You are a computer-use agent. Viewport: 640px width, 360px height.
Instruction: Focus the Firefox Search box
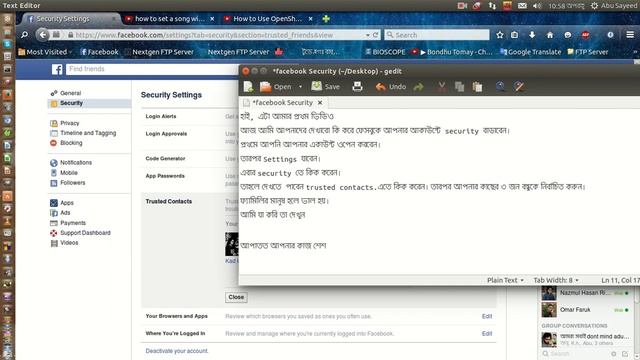(x=437, y=35)
